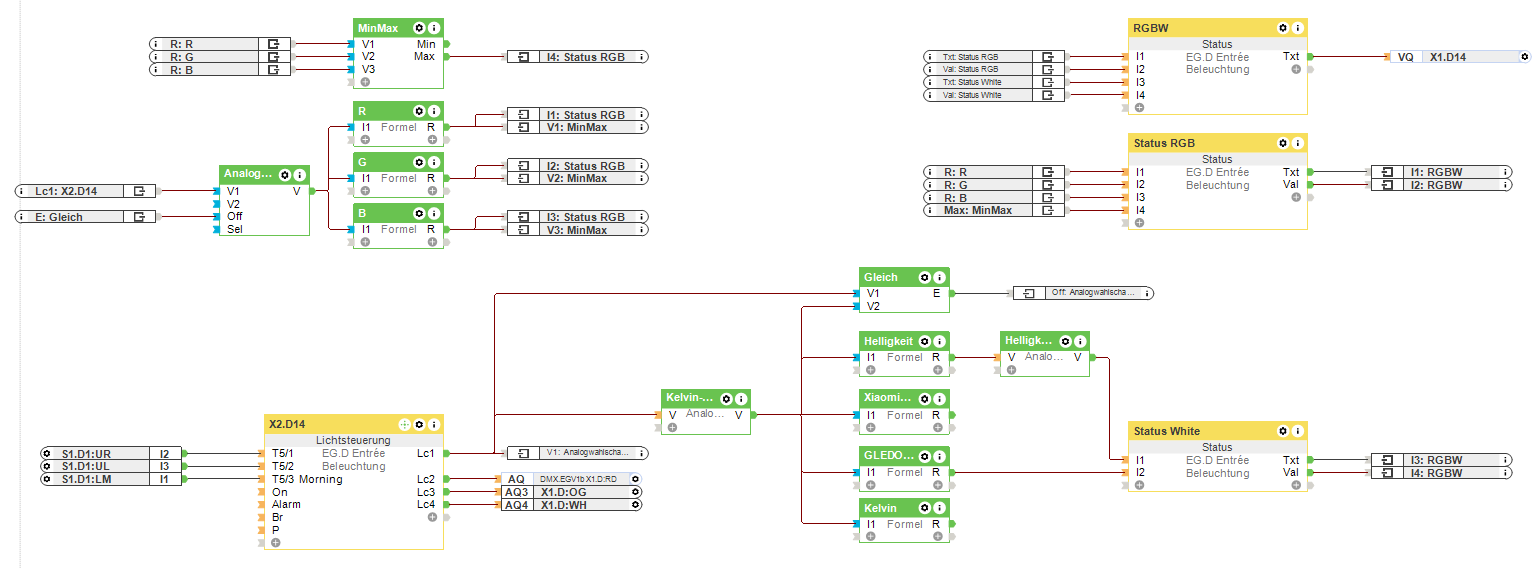The image size is (1533, 568).
Task: Click info icon on Helligkeit formula block
Action: (x=940, y=342)
